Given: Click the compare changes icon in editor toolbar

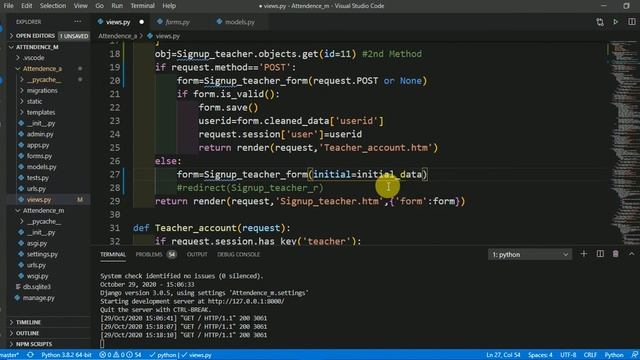Looking at the screenshot, I should pos(600,22).
